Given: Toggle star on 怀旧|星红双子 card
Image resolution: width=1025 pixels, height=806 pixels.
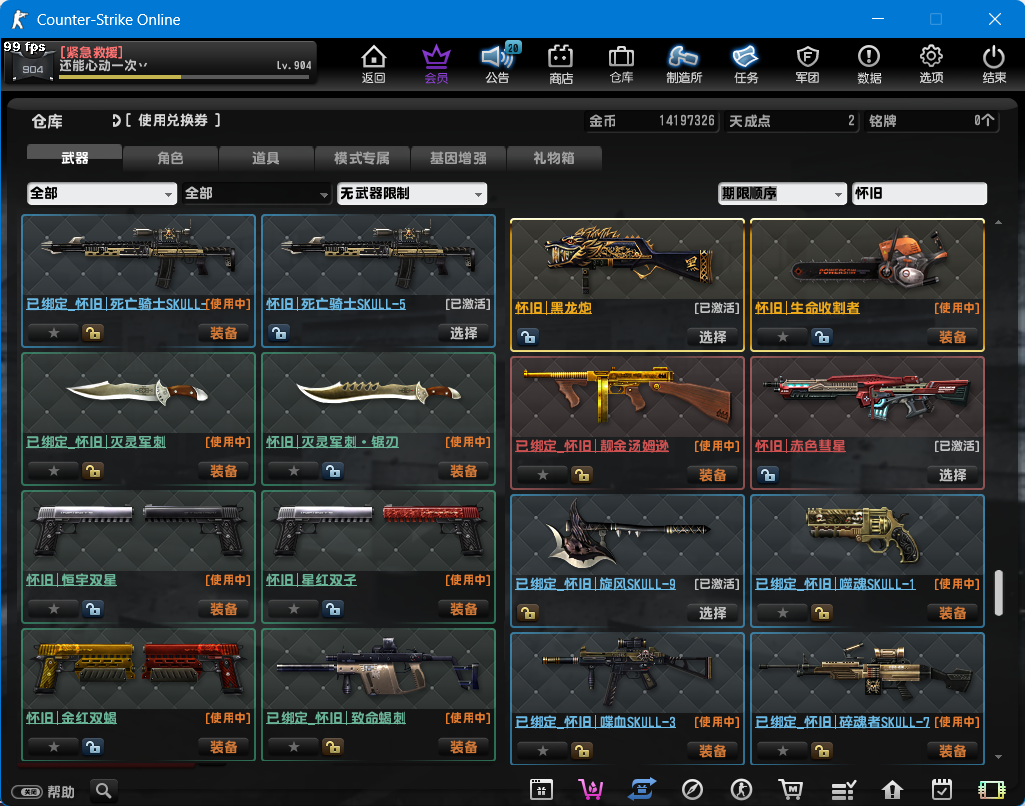Looking at the screenshot, I should pos(294,609).
